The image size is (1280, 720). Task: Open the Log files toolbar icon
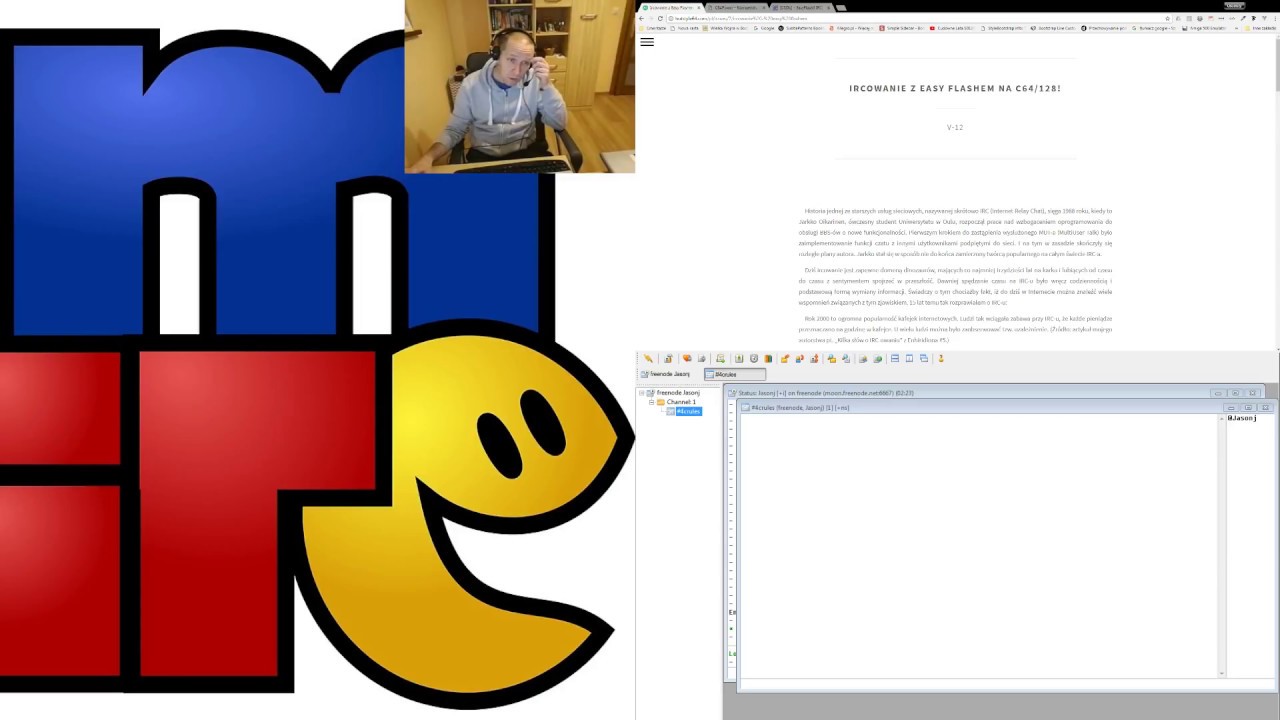pyautogui.click(x=846, y=358)
